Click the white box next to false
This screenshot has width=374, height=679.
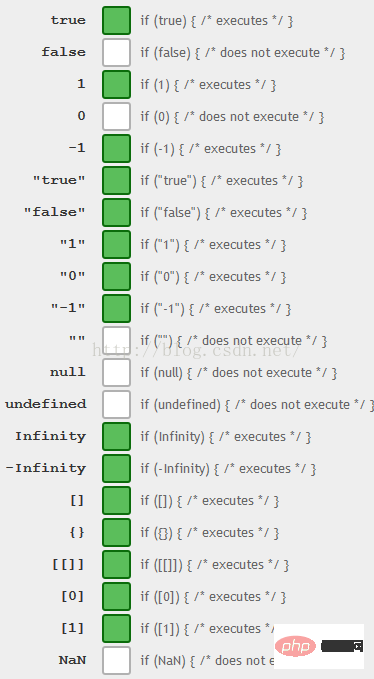click(116, 52)
